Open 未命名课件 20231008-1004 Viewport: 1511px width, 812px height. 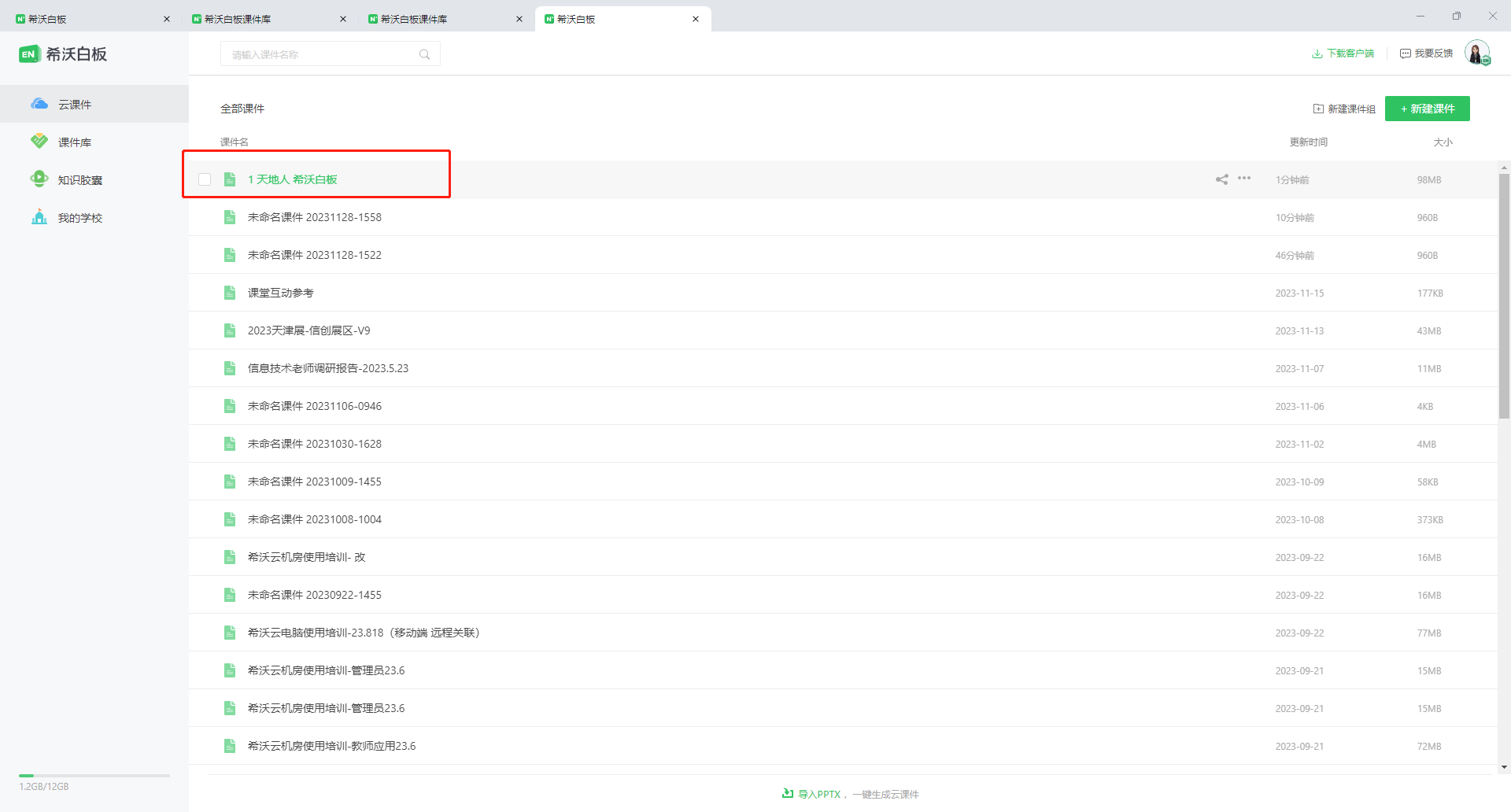coord(314,519)
